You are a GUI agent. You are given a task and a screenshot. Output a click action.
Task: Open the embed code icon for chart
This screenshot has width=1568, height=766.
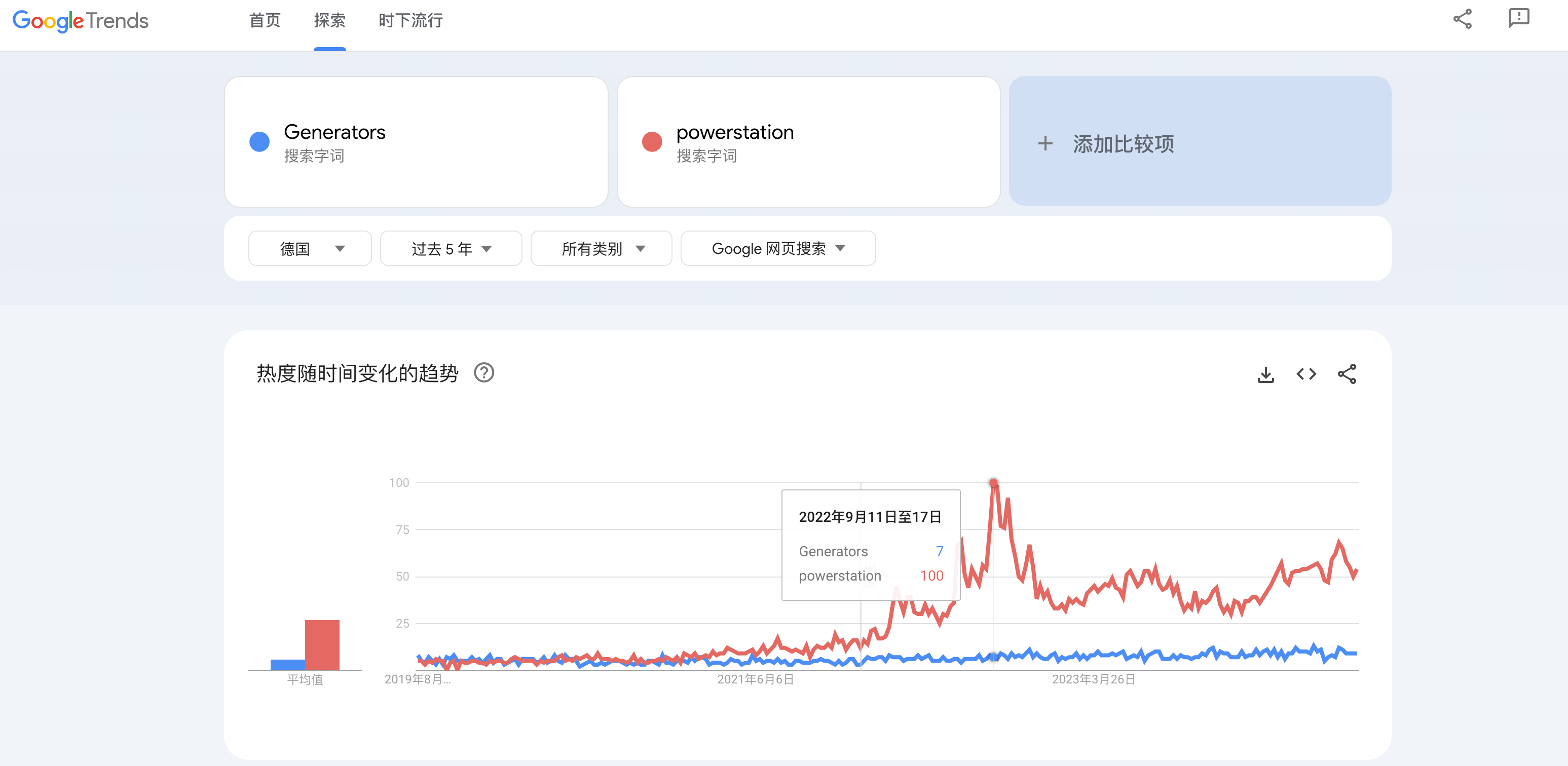1306,374
